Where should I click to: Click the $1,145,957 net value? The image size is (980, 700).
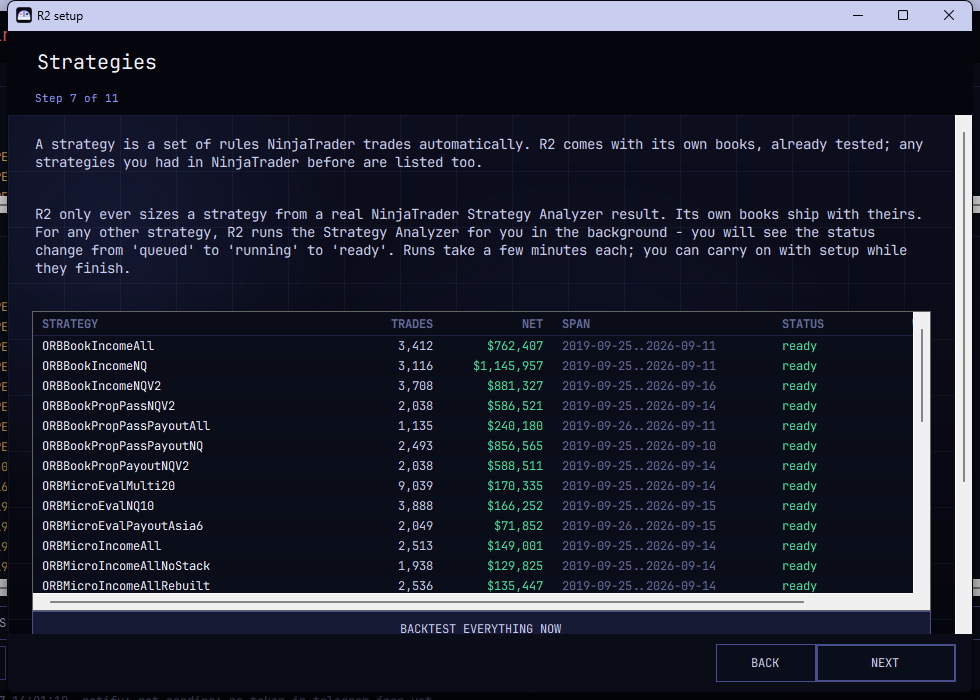(508, 366)
